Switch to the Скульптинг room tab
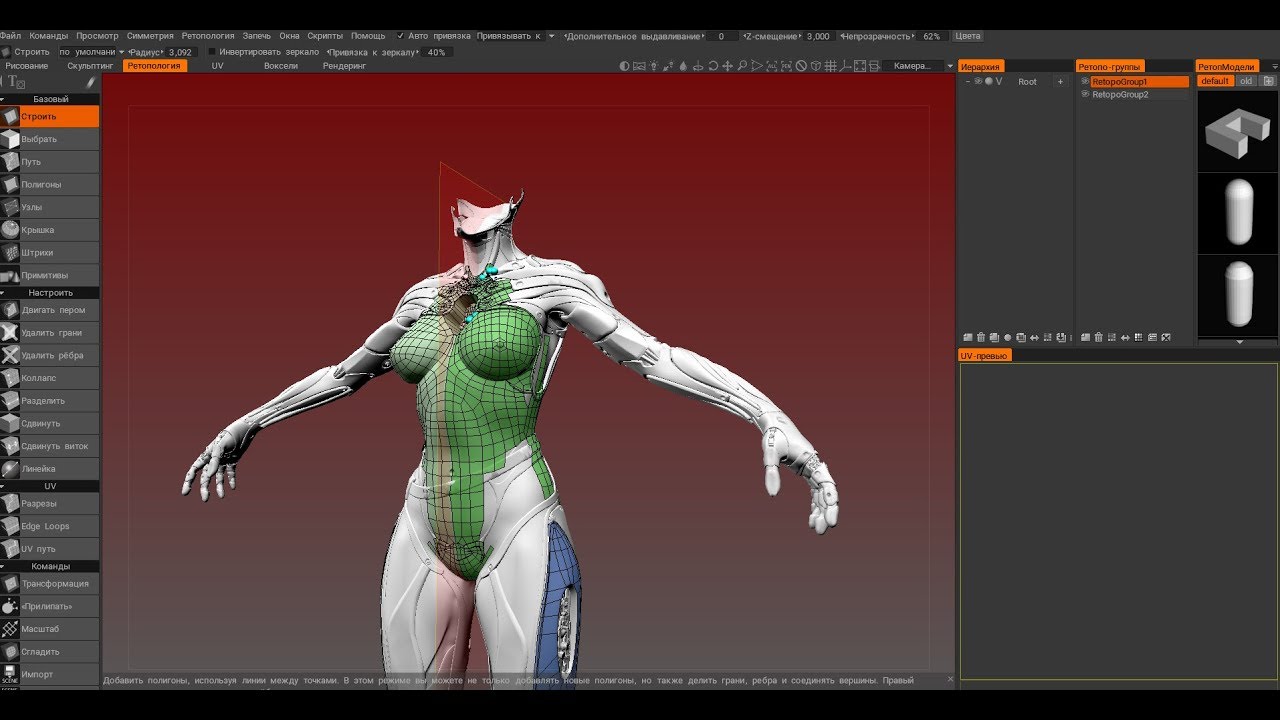 click(90, 66)
